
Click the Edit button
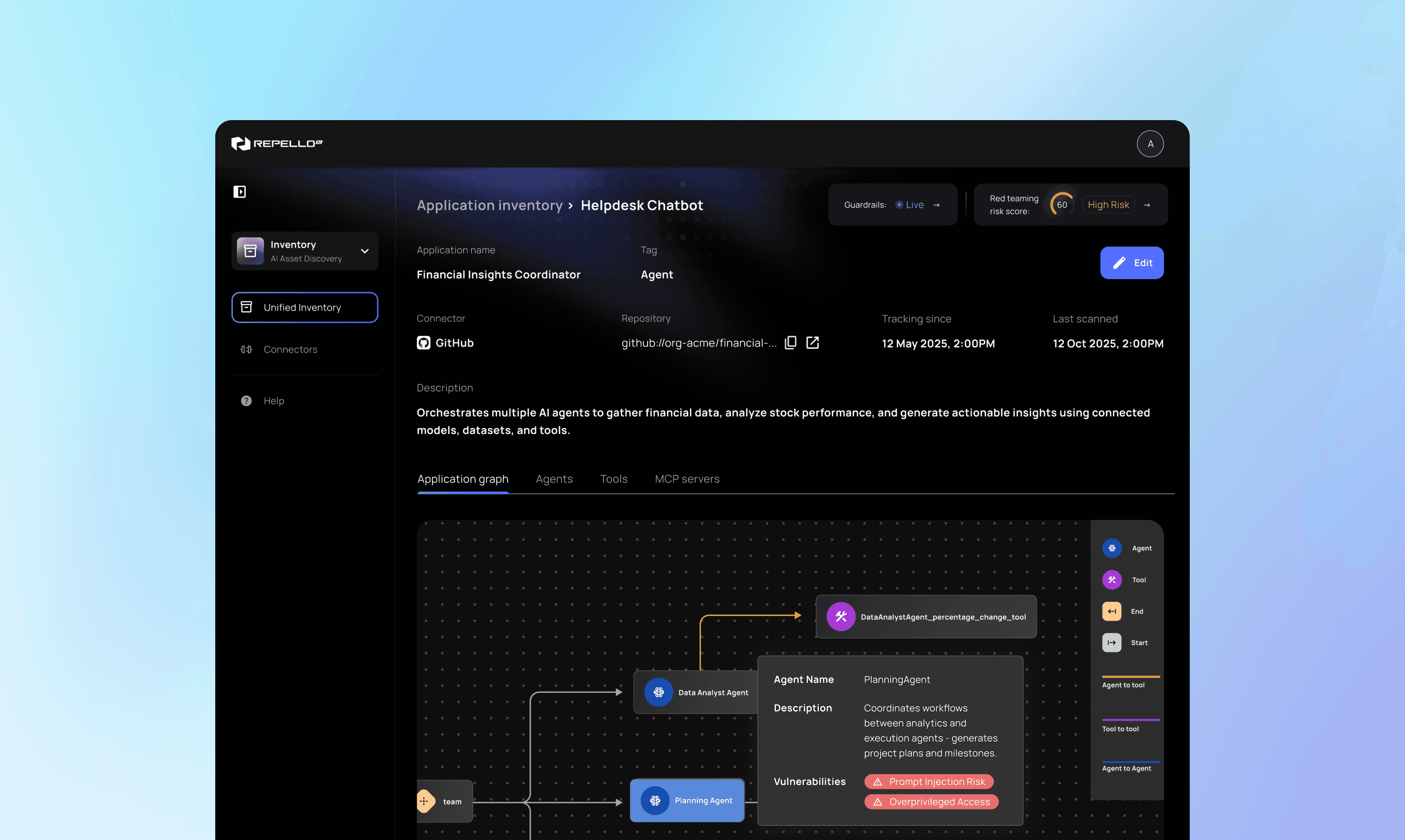pos(1132,263)
